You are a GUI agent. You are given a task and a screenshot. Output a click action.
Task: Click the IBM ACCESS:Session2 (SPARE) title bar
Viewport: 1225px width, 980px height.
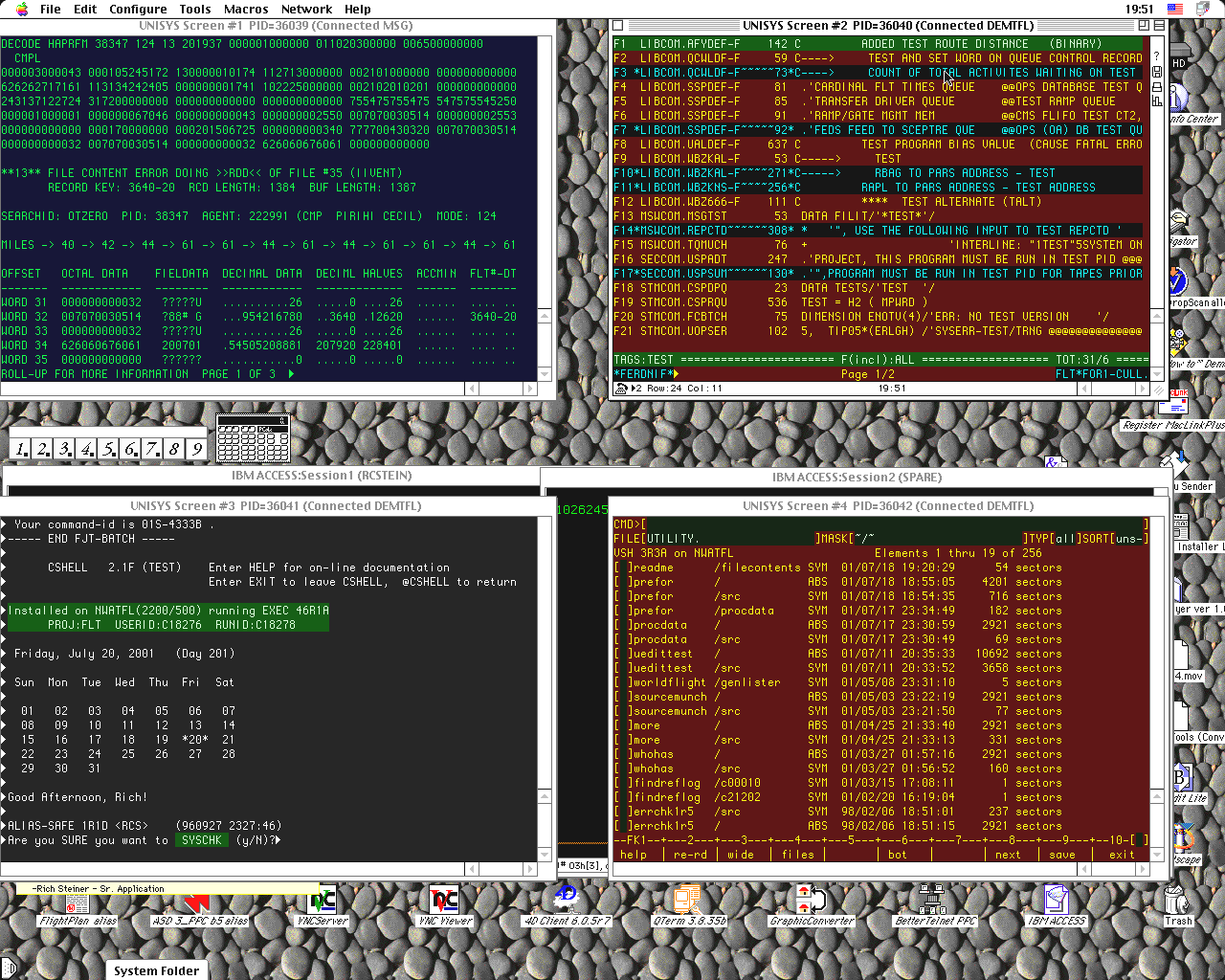[x=857, y=477]
